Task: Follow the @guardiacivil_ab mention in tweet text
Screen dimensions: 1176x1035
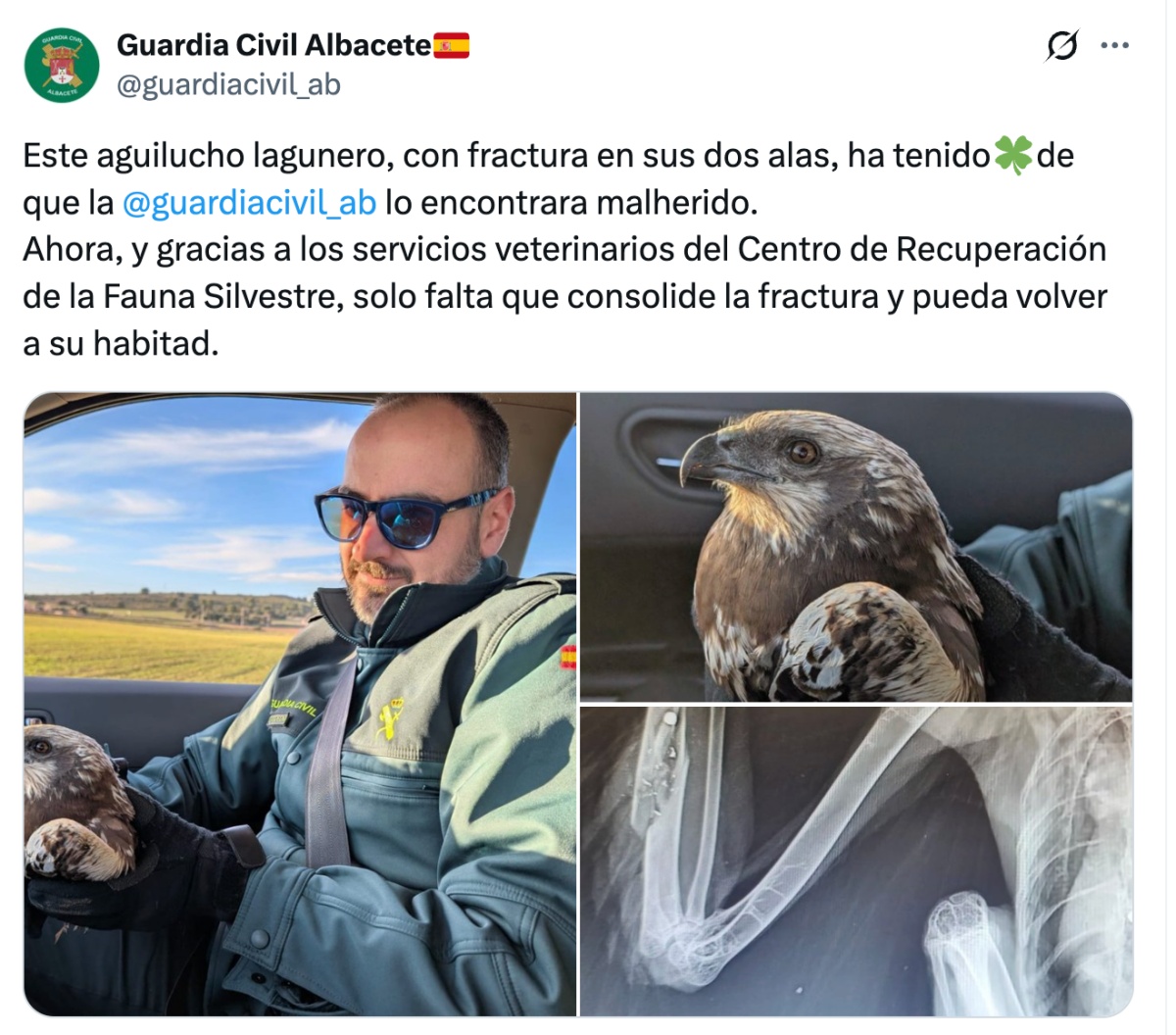Action: (249, 202)
